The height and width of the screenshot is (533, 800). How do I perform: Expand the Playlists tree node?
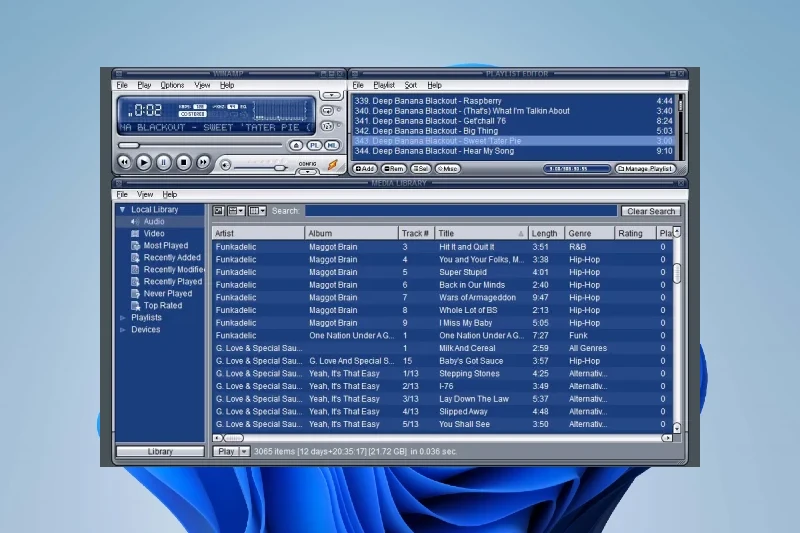click(122, 318)
